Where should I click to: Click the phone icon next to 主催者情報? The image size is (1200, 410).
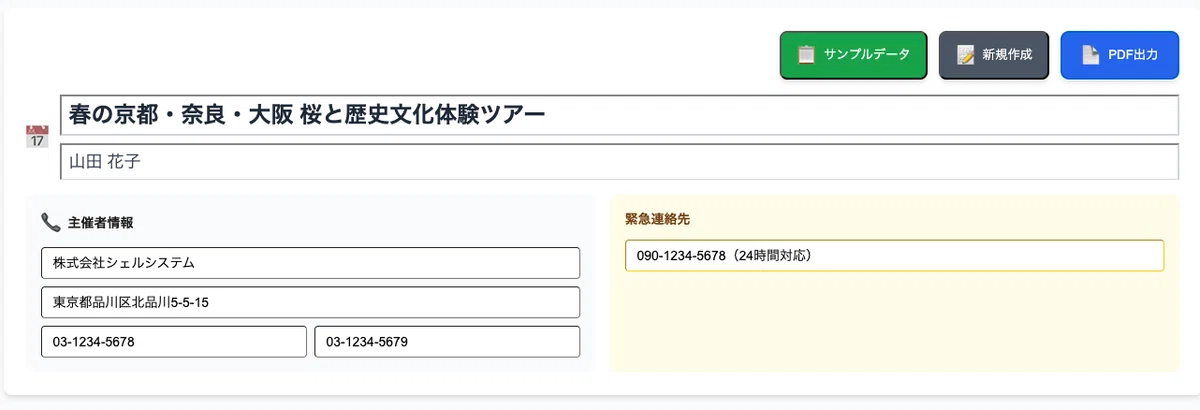[50, 222]
